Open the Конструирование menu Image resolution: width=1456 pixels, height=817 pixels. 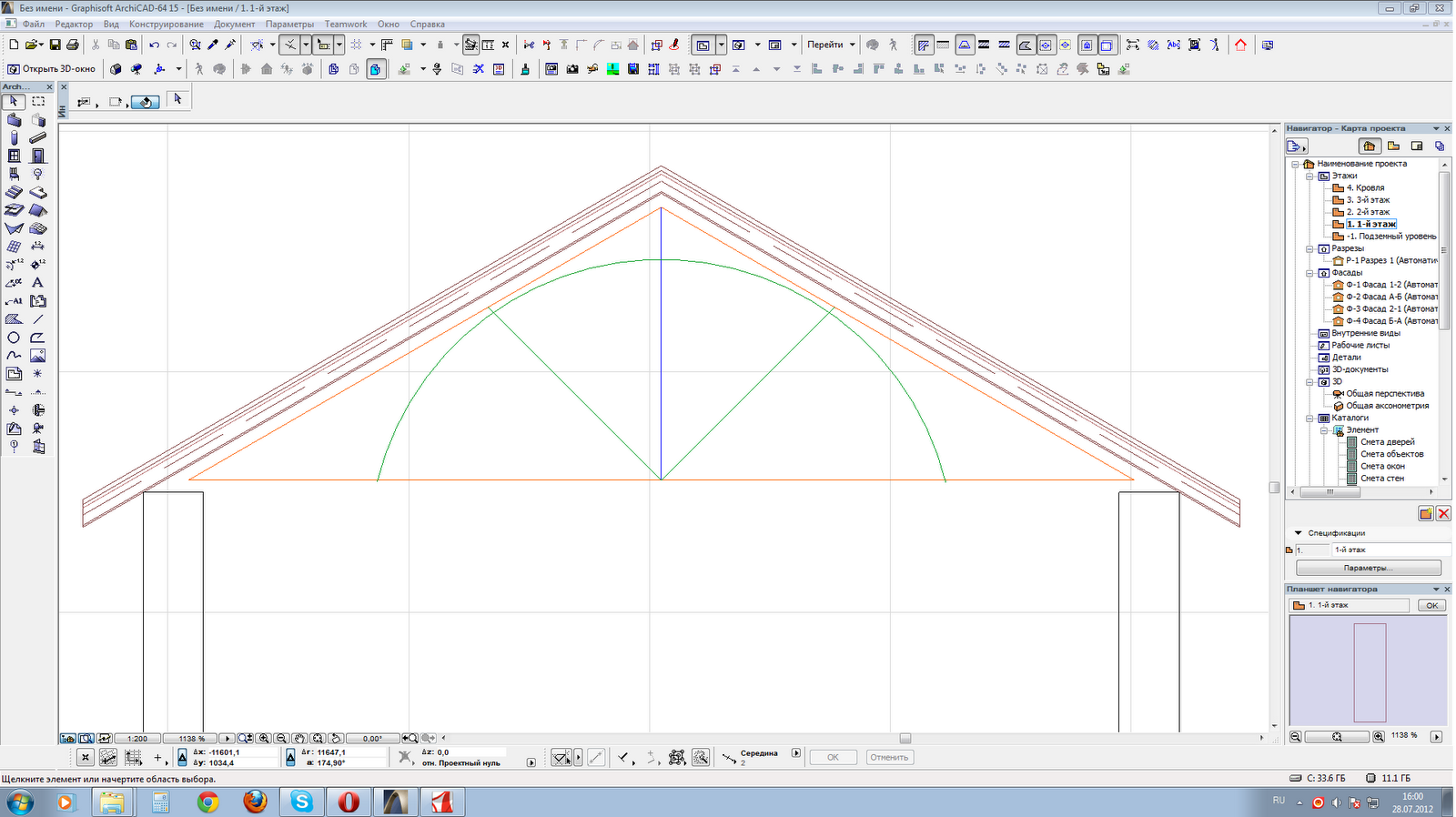click(x=166, y=25)
